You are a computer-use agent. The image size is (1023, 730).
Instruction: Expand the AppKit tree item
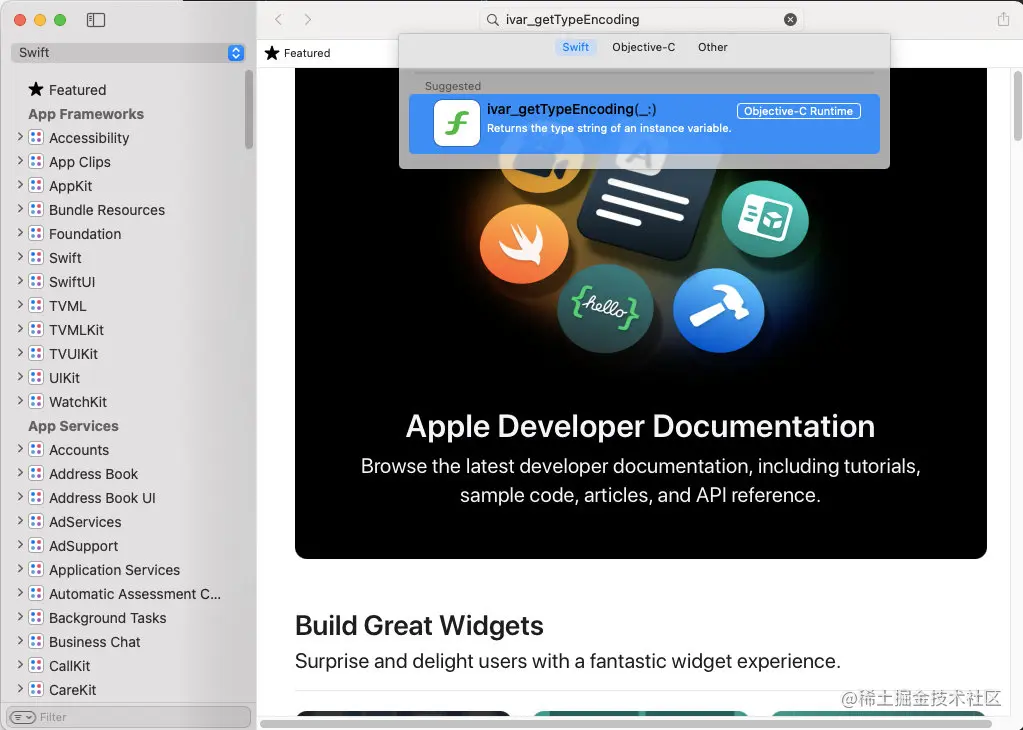pos(20,185)
